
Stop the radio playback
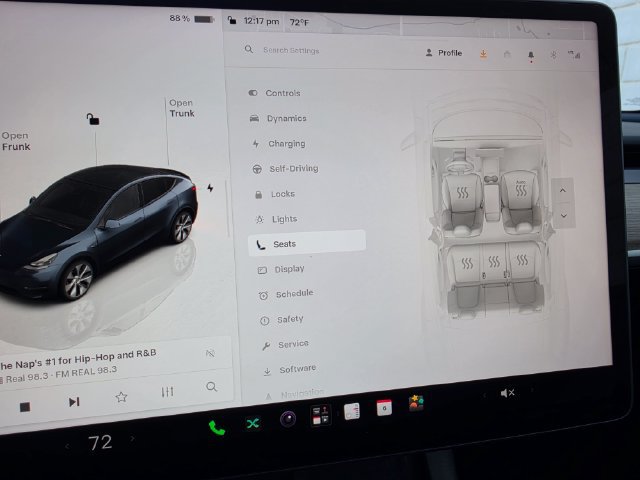(x=25, y=407)
